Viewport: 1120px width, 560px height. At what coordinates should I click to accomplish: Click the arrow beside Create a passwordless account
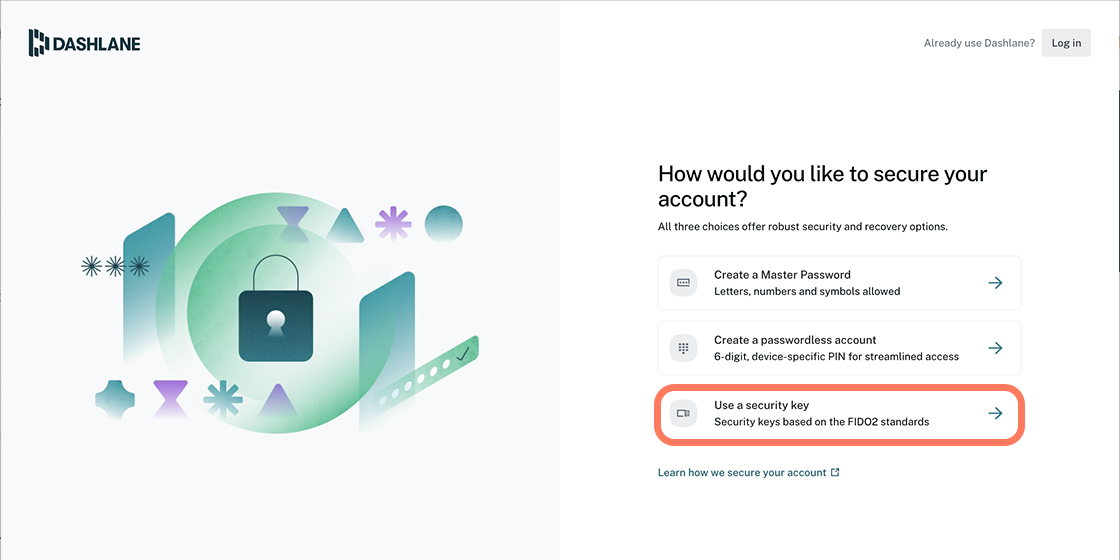(995, 348)
